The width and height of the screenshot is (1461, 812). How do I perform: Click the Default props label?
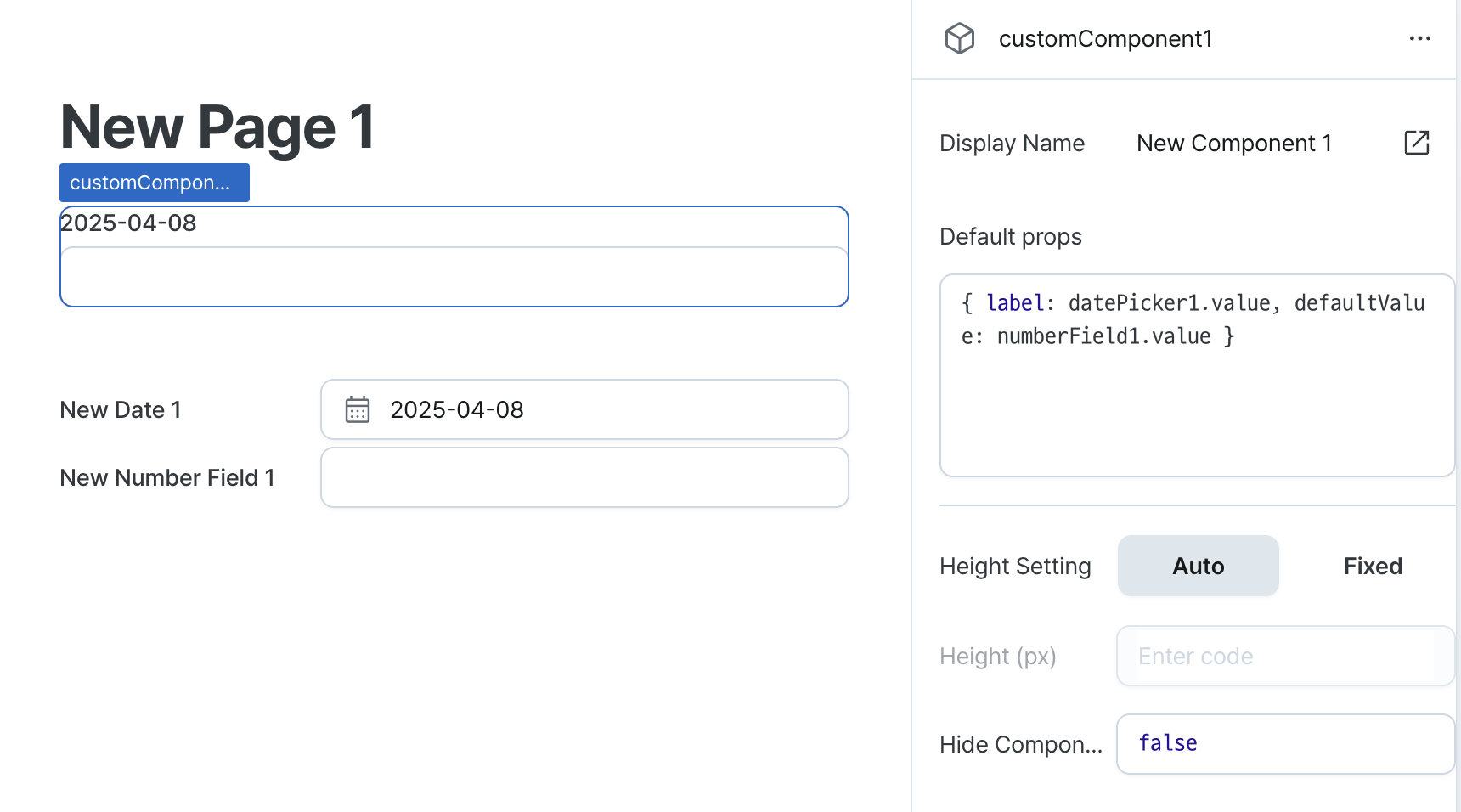[x=1011, y=237]
